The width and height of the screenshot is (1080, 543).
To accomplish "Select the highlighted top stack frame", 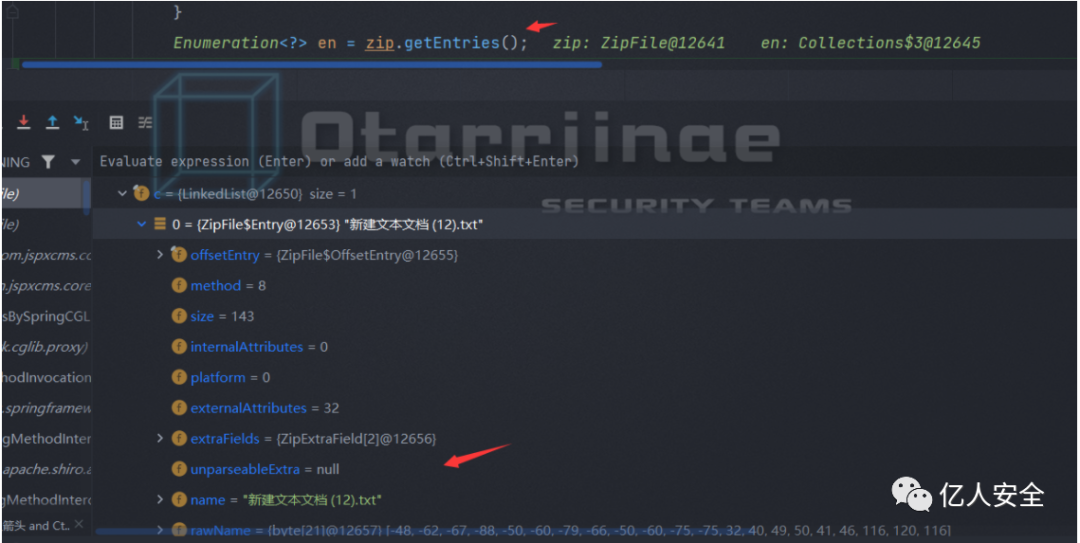I will tap(41, 194).
